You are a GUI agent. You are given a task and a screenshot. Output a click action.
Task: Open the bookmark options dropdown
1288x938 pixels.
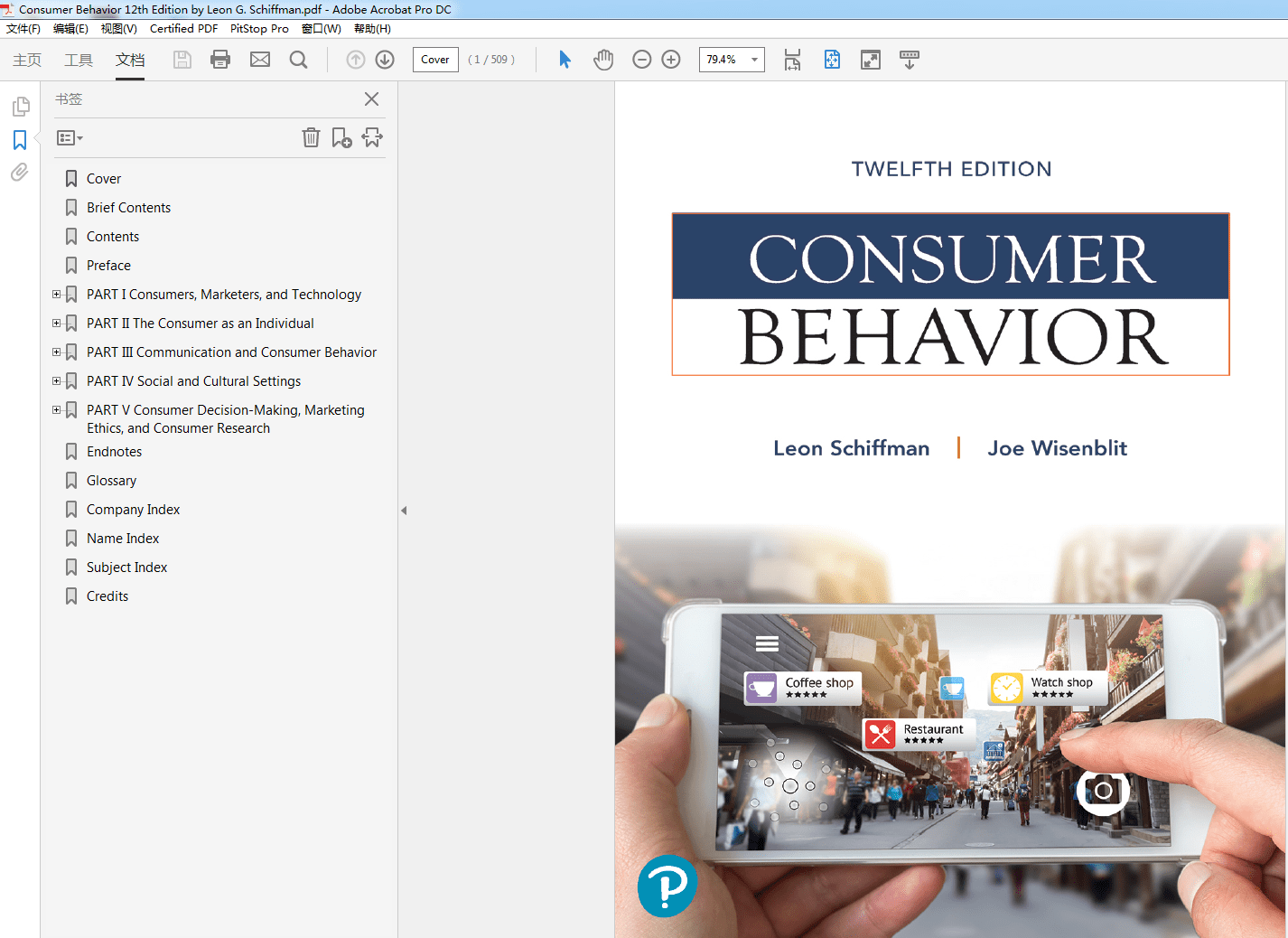click(69, 137)
